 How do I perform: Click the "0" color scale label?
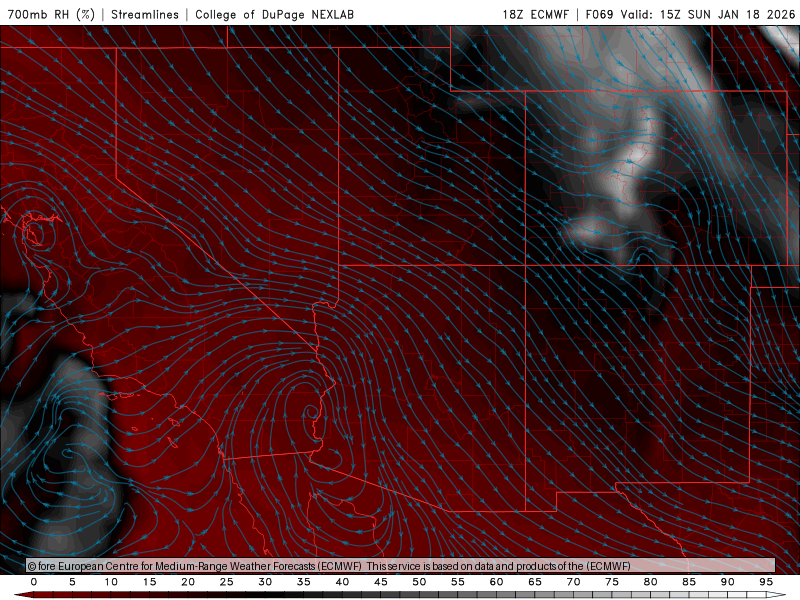click(x=34, y=582)
